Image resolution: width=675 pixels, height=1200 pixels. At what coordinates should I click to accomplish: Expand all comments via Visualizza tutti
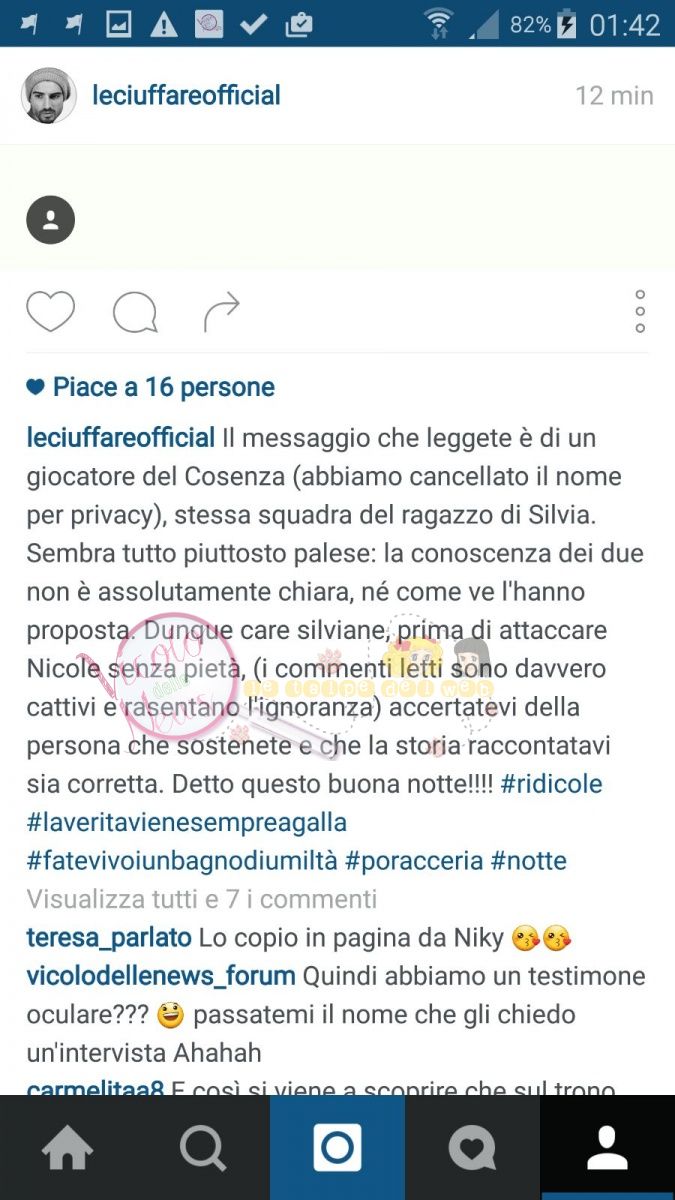202,899
